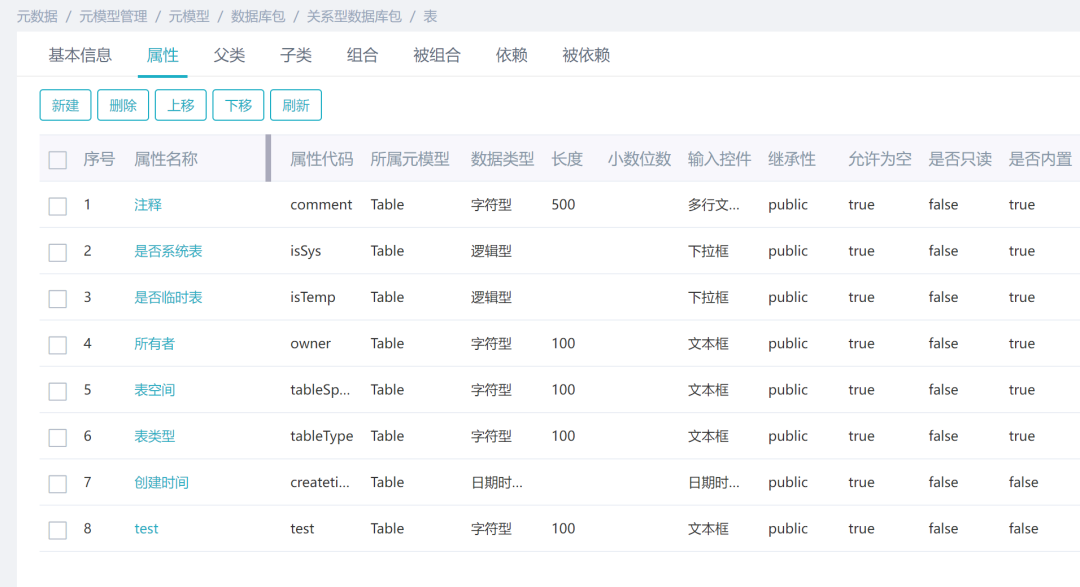Check the box for row 注释

click(58, 206)
